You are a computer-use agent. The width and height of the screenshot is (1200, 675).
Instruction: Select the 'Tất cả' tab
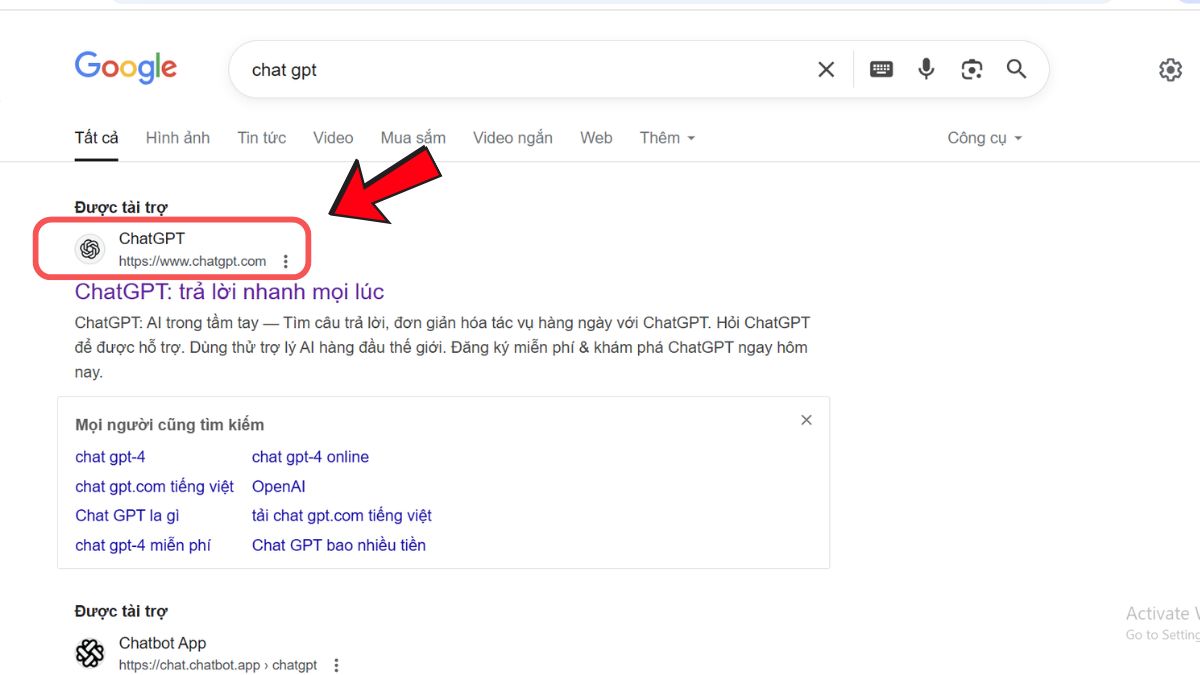97,138
